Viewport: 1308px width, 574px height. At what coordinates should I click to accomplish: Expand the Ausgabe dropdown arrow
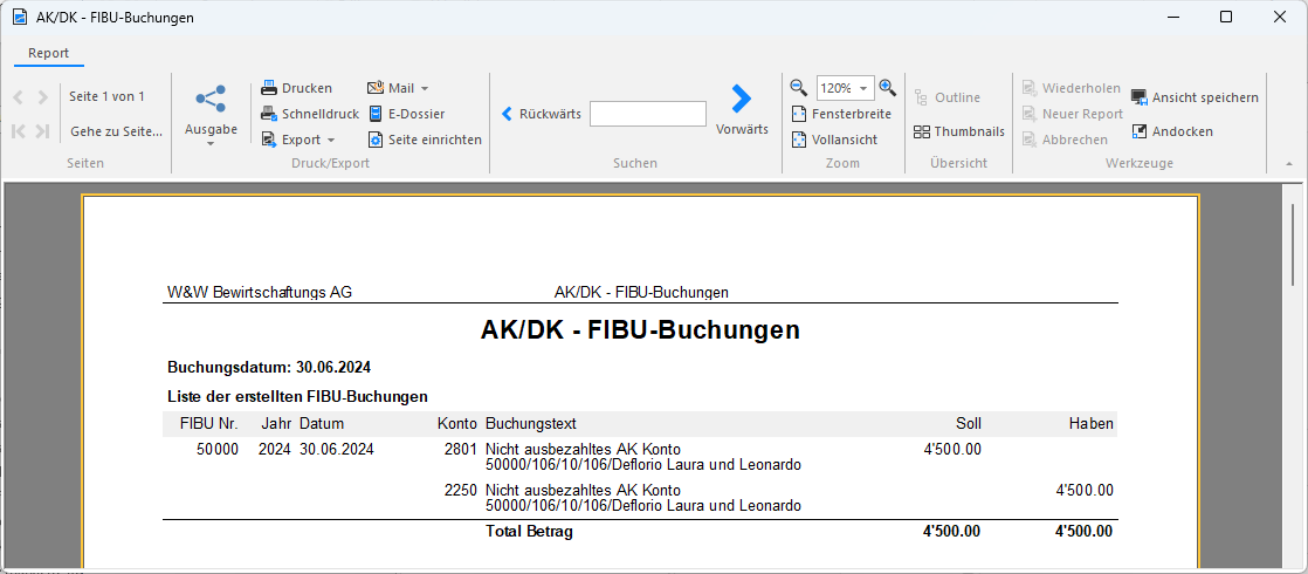[x=211, y=144]
